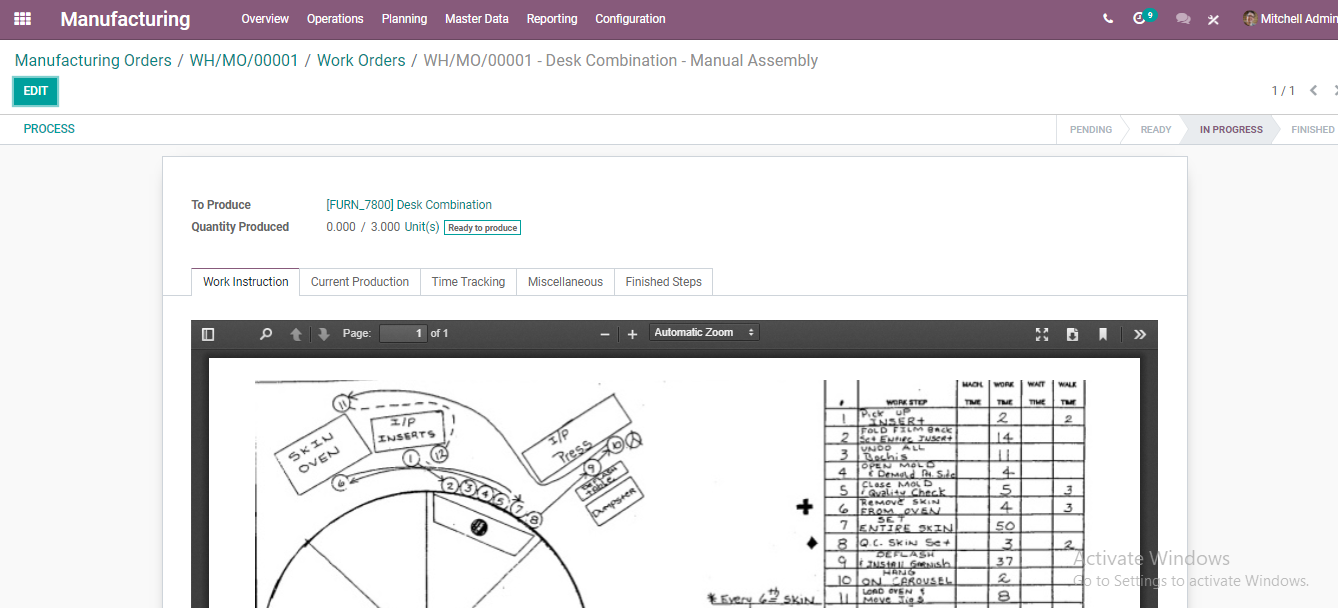Go to previous record arrow

[x=1314, y=91]
